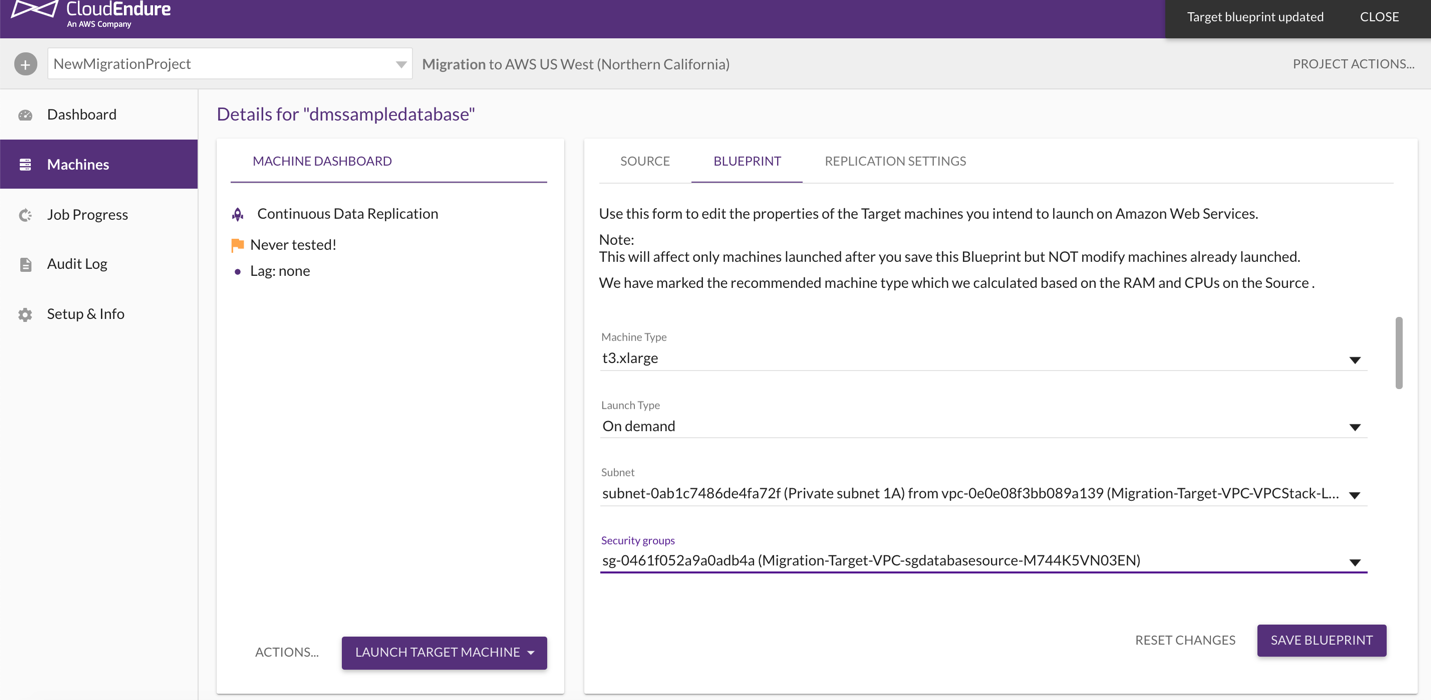1431x700 pixels.
Task: Switch to the Replication Settings tab
Action: (895, 161)
